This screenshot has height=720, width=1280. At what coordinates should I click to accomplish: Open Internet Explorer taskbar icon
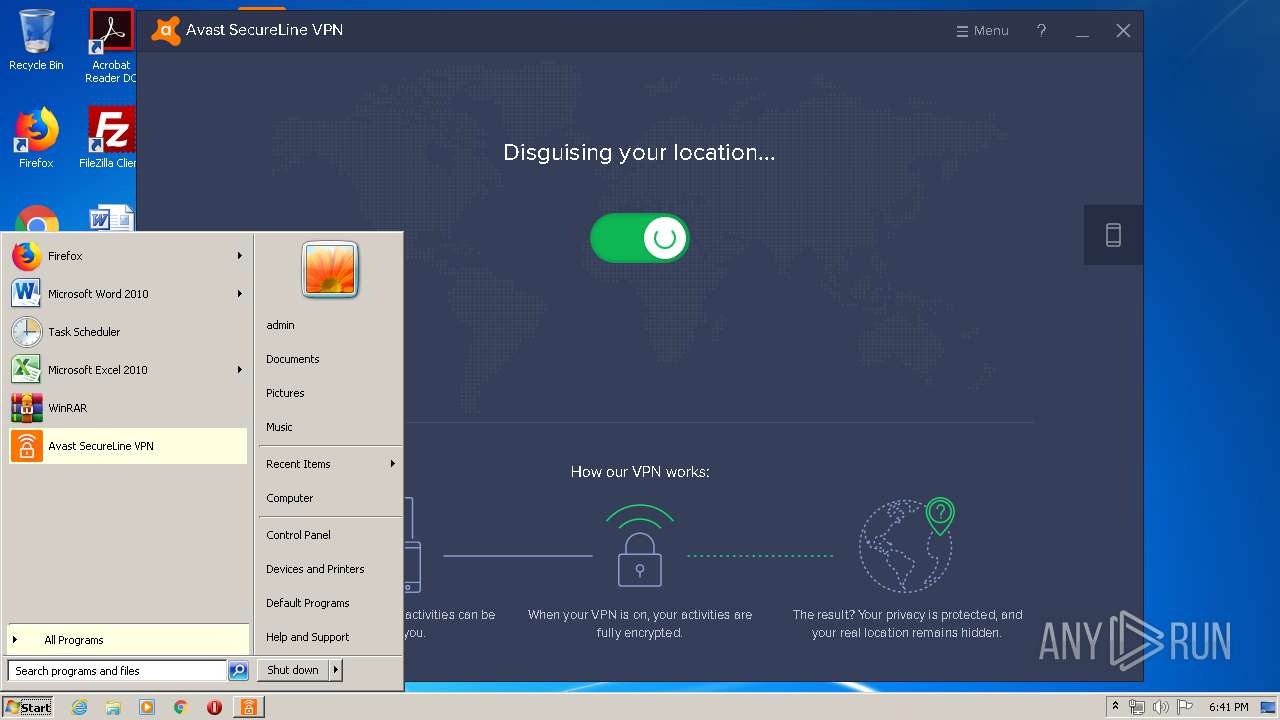(80, 707)
